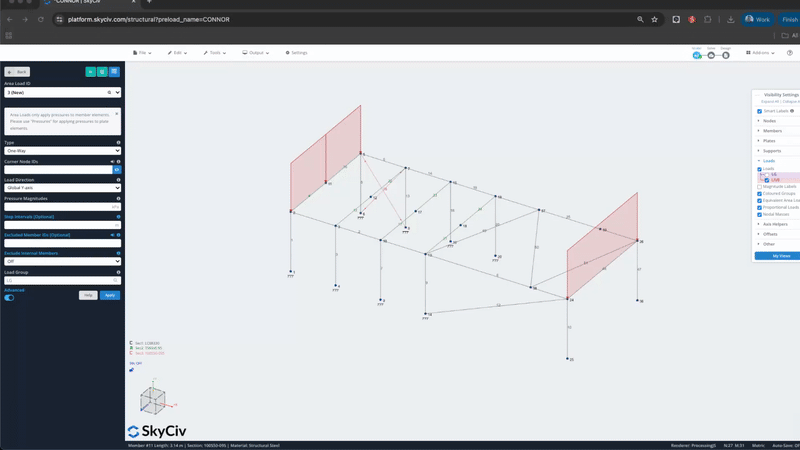
Task: Toggle the Advanced switch off
Action: click(9, 298)
